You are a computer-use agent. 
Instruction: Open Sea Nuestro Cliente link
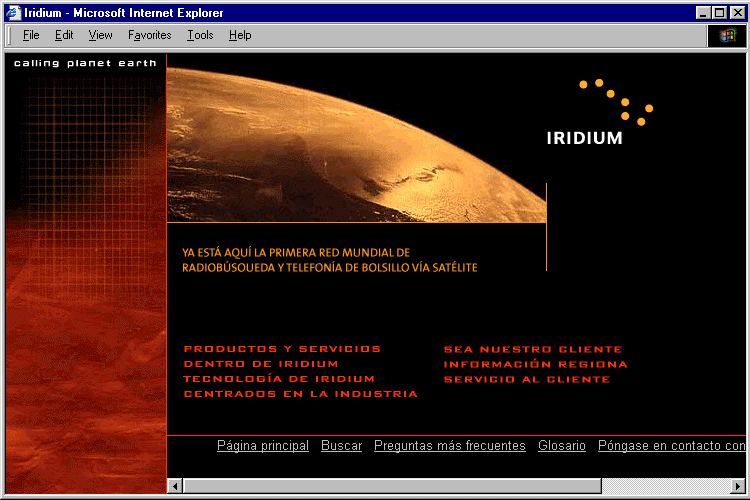click(x=533, y=349)
